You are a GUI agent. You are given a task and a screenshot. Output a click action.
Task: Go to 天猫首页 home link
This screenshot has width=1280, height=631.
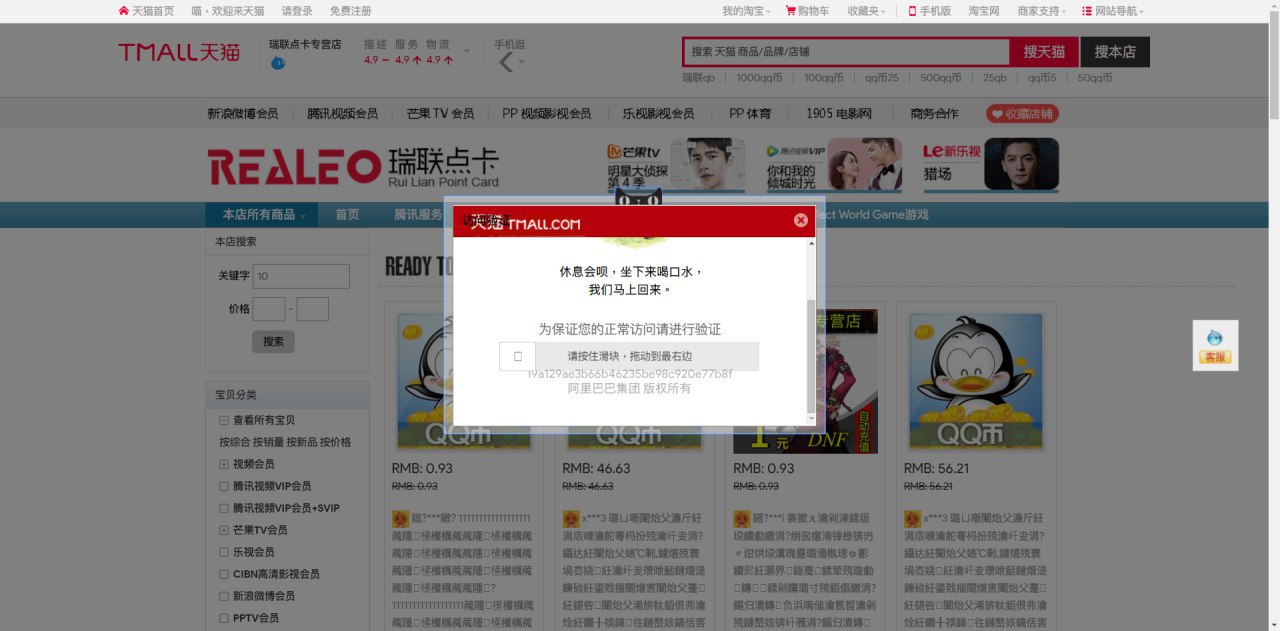[x=146, y=11]
